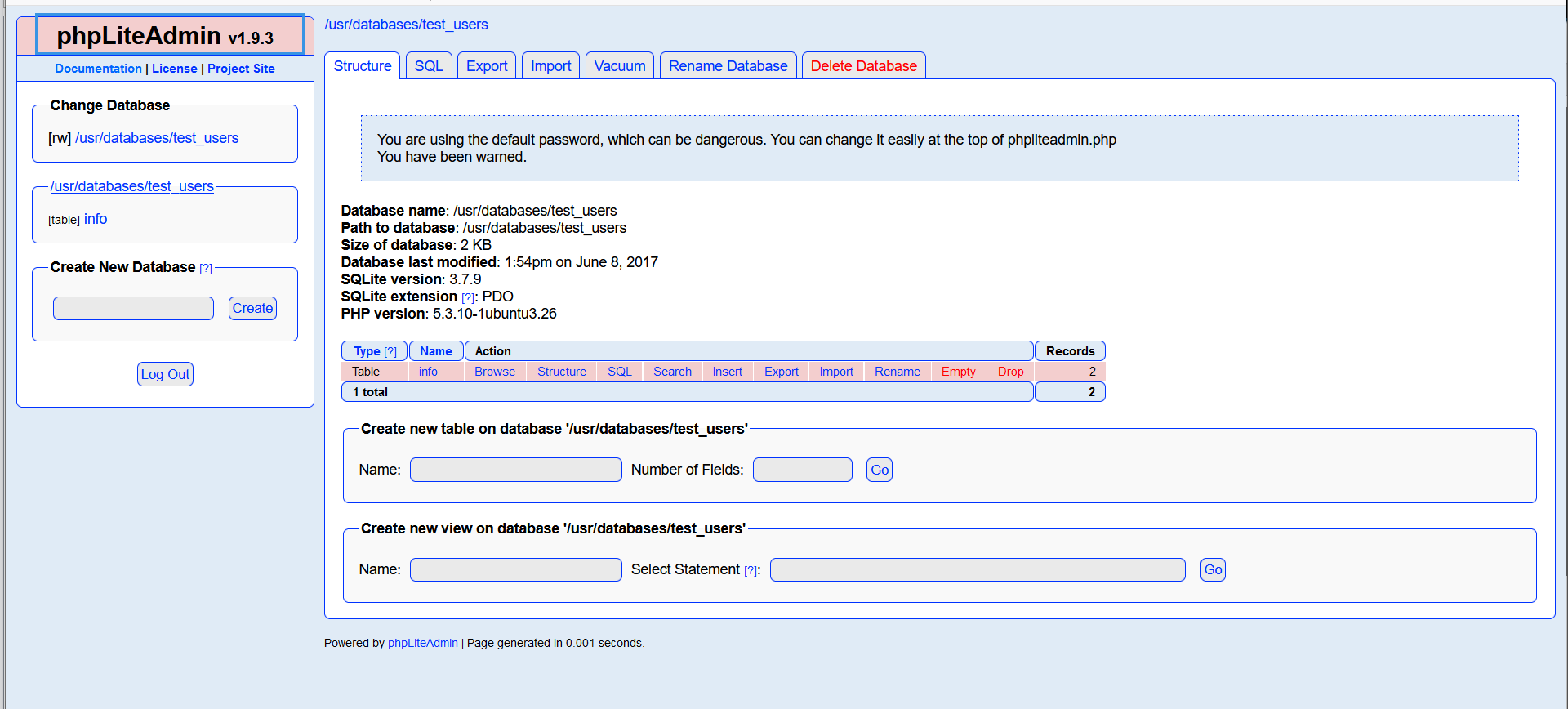Screen dimensions: 1568x709
Task: Open the Documentation link
Action: pos(98,69)
